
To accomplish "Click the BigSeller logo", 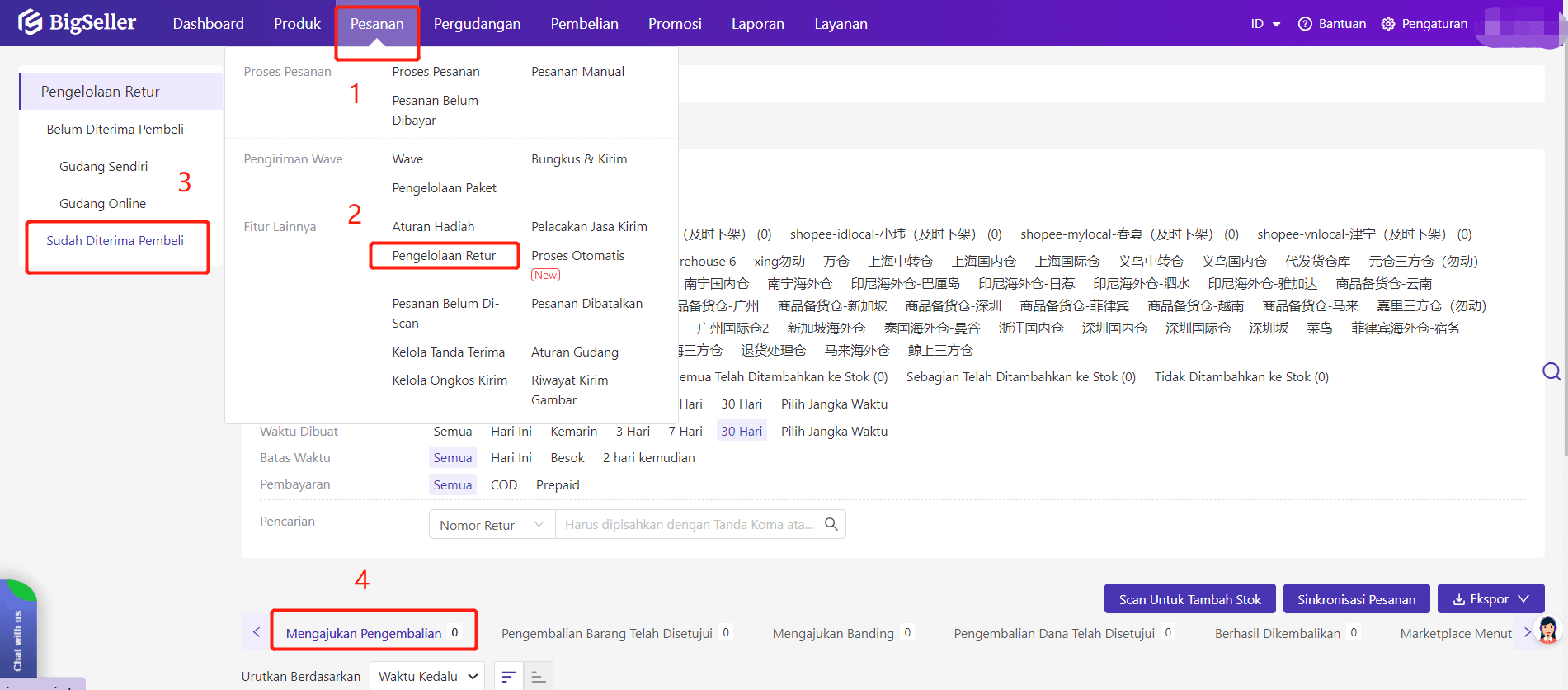I will pyautogui.click(x=77, y=22).
